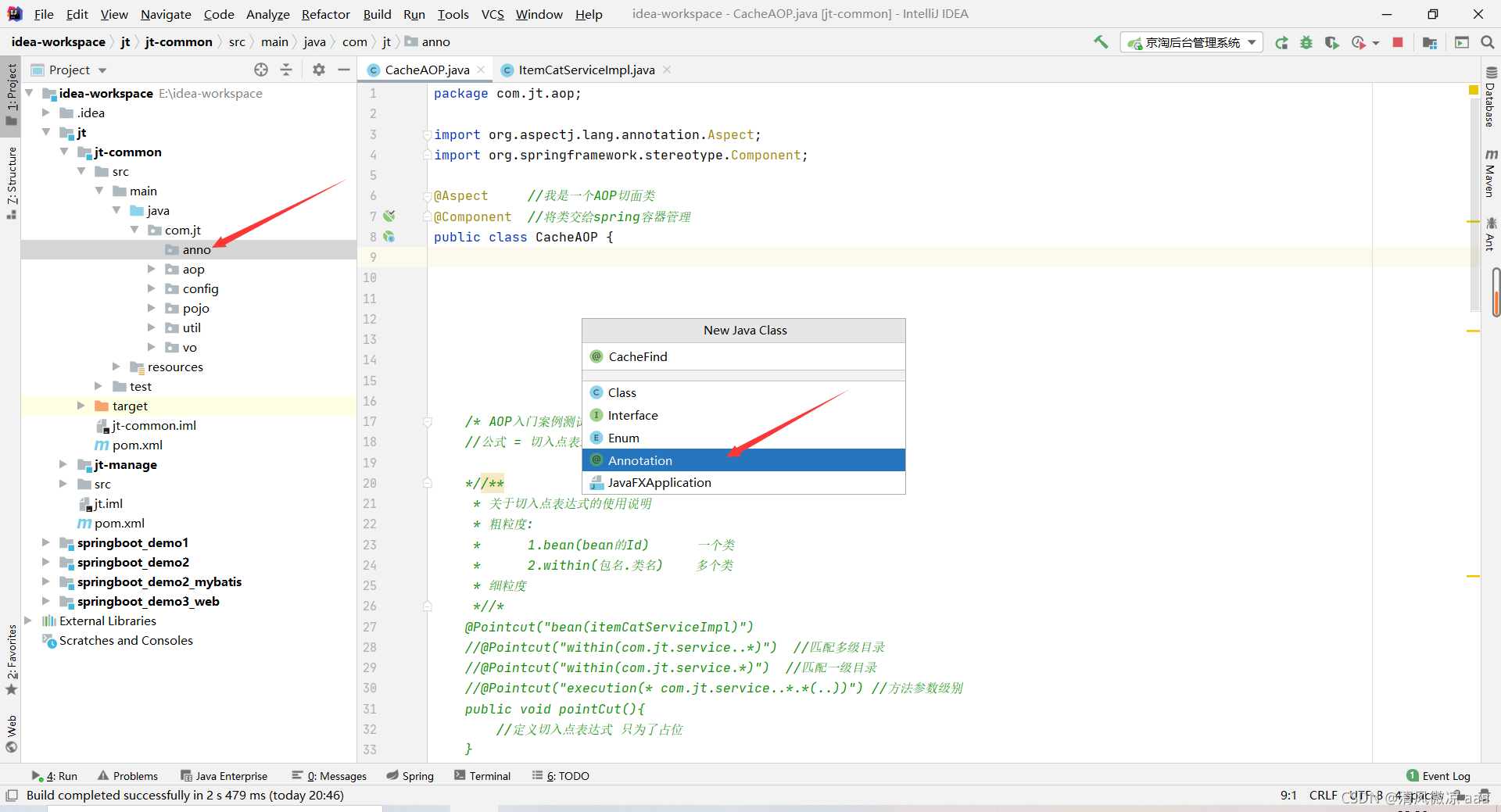The height and width of the screenshot is (812, 1501).
Task: Open the File menu
Action: click(44, 14)
